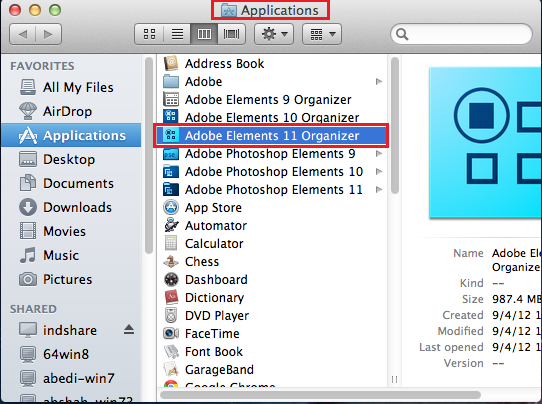
Task: Select the Calculator name text
Action: [214, 244]
